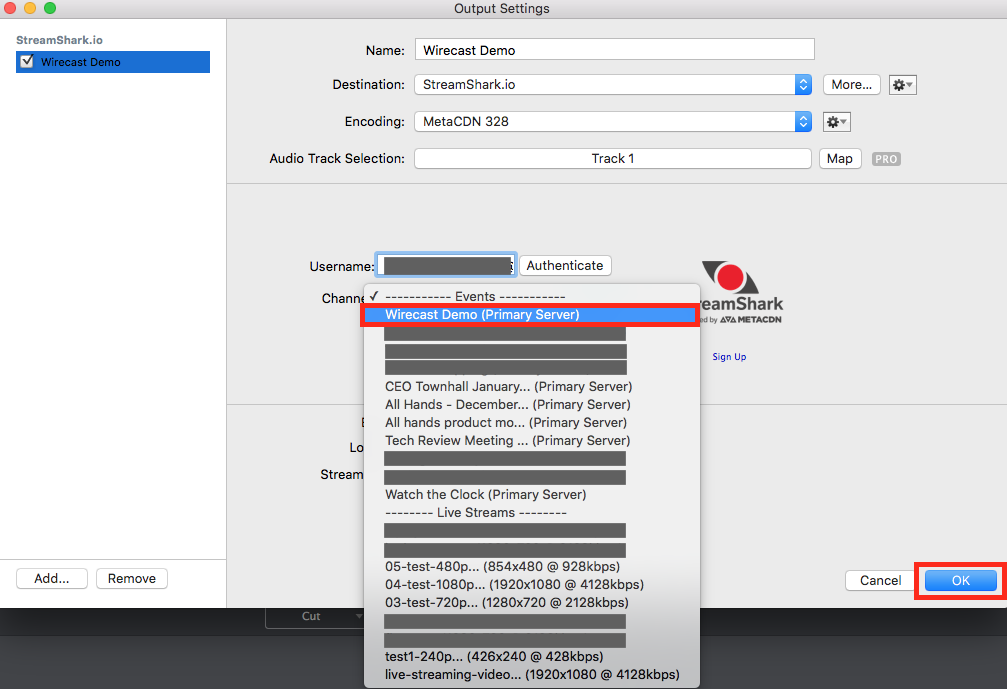
Task: Click the More... button
Action: (x=852, y=85)
